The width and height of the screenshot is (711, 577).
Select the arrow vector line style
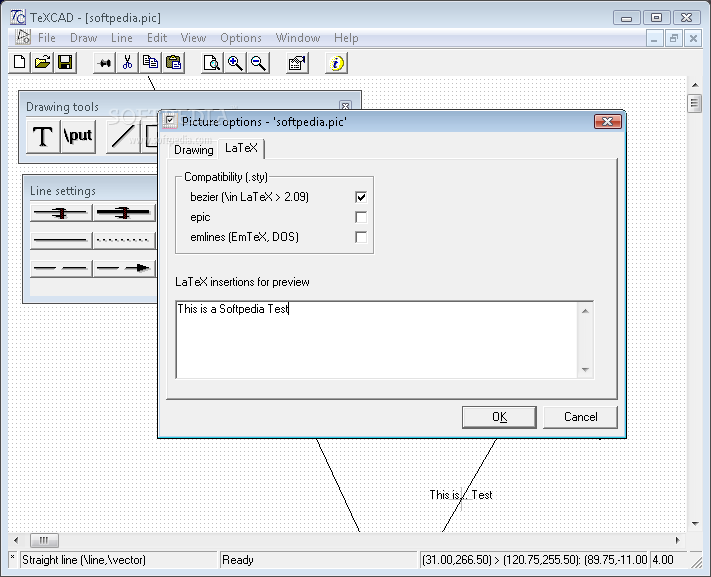(x=124, y=268)
